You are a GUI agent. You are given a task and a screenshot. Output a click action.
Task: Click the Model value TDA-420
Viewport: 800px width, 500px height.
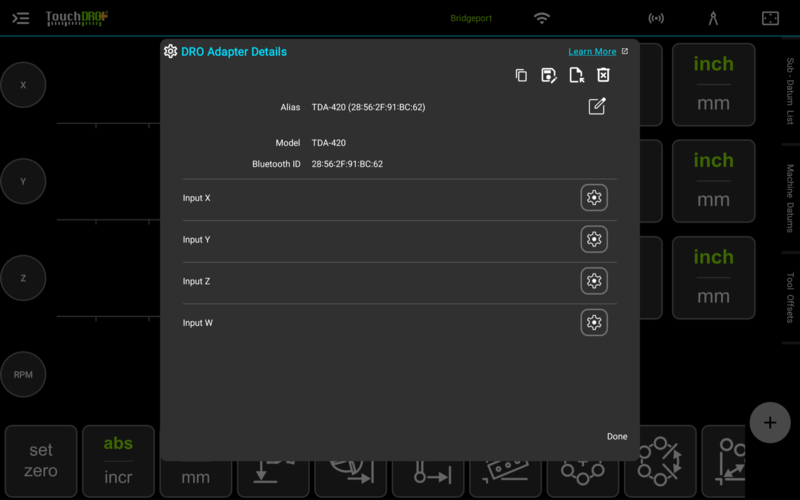coord(329,143)
